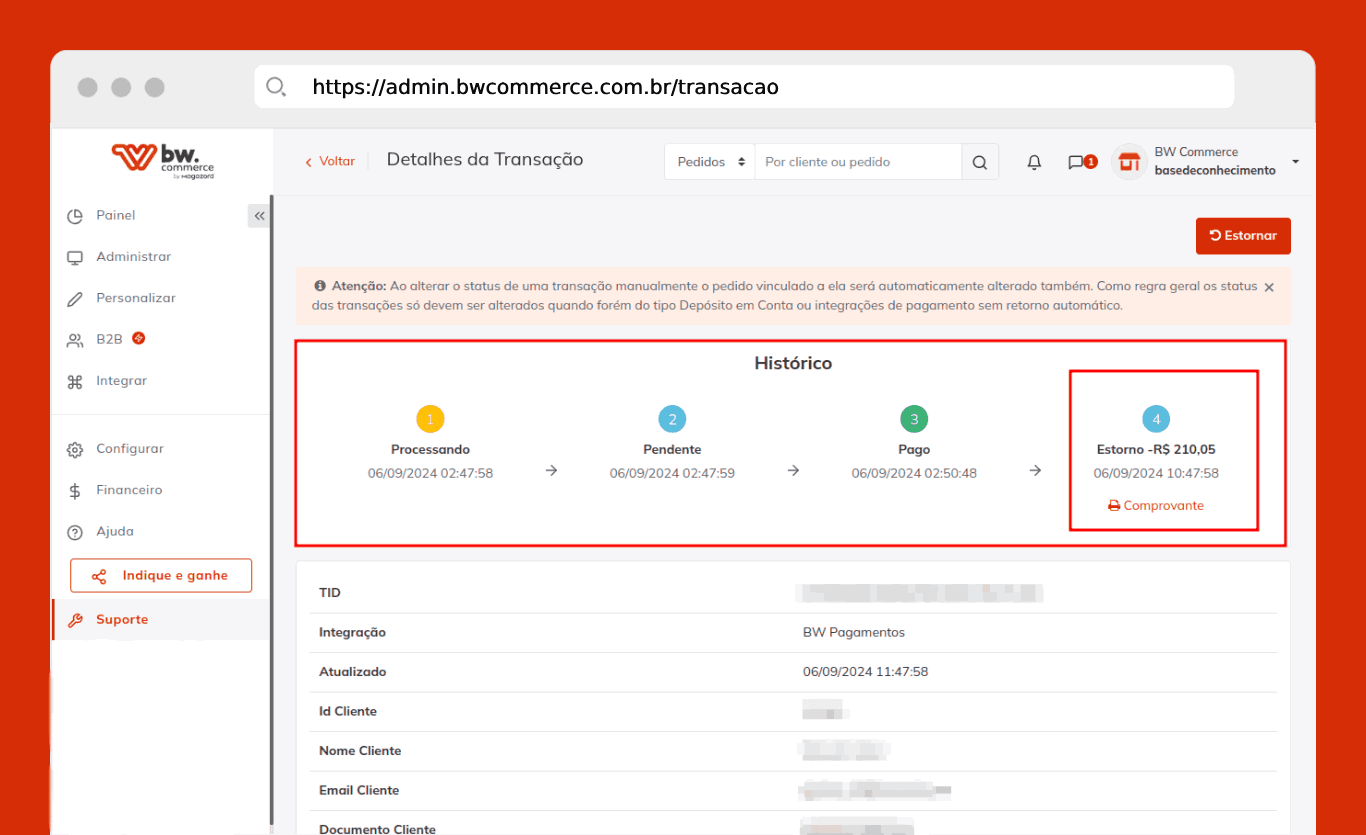Open Financeiro menu item
Image resolution: width=1366 pixels, height=835 pixels.
(129, 490)
